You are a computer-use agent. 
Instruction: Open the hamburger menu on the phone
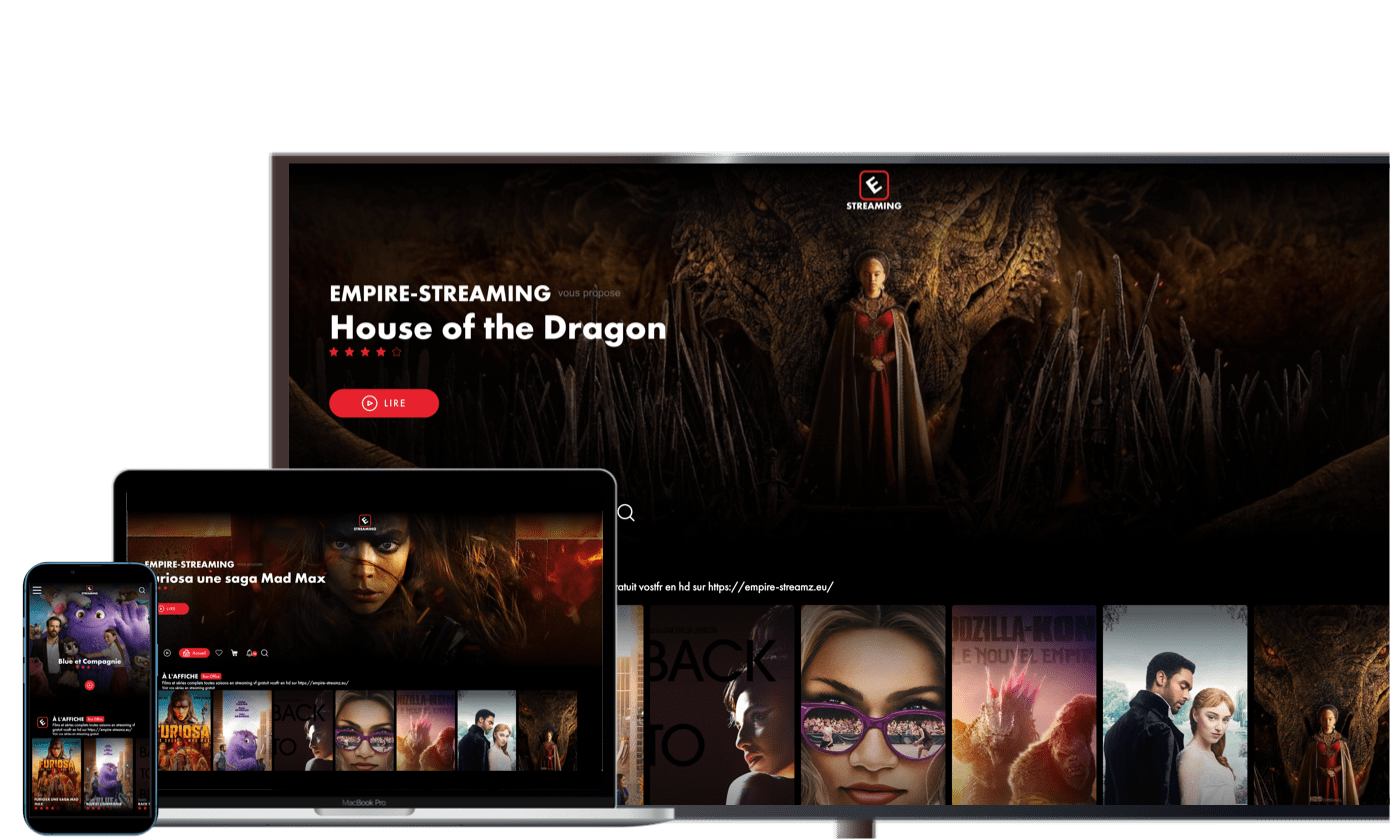pyautogui.click(x=37, y=590)
